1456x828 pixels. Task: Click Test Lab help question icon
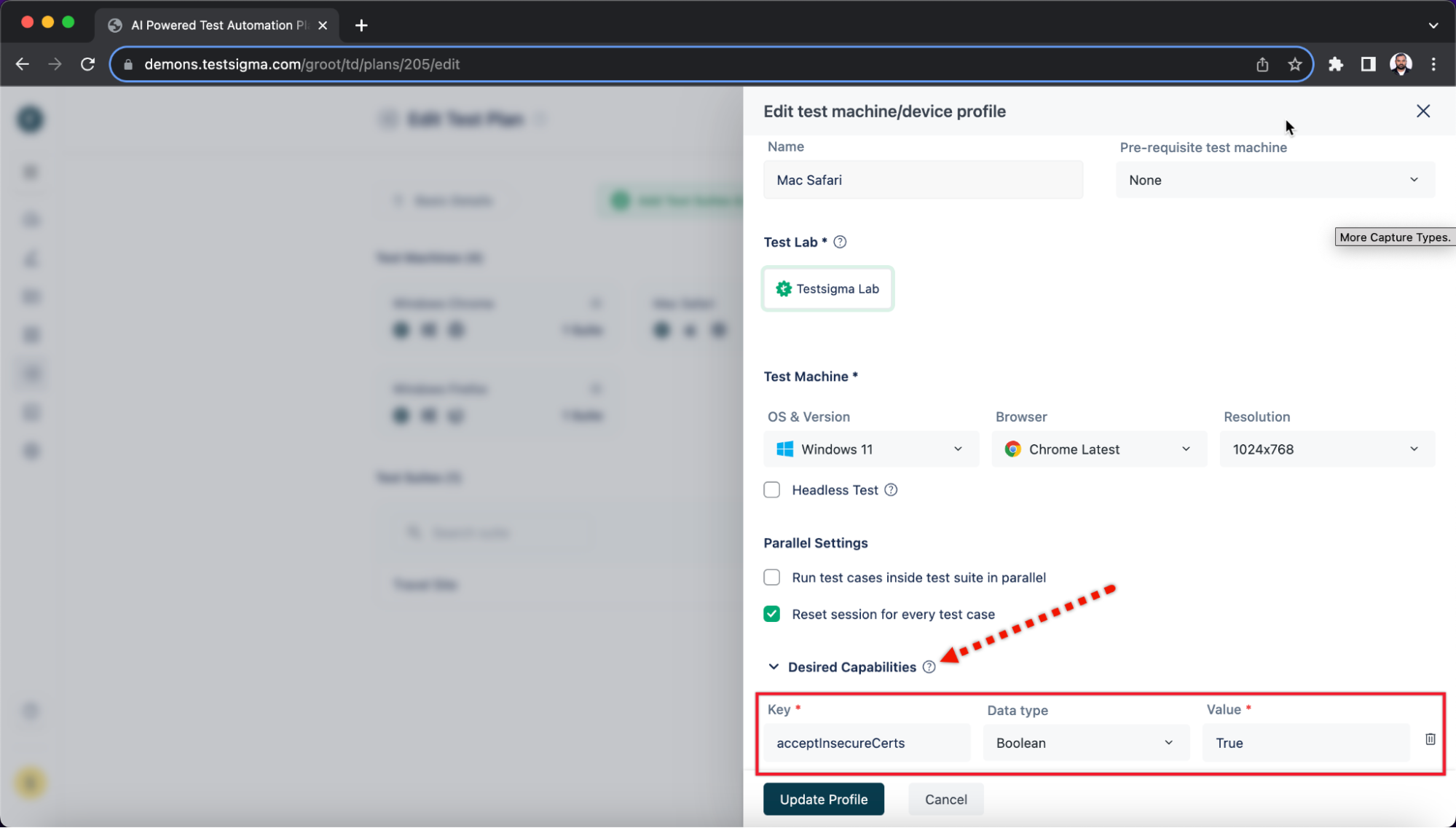click(x=840, y=242)
